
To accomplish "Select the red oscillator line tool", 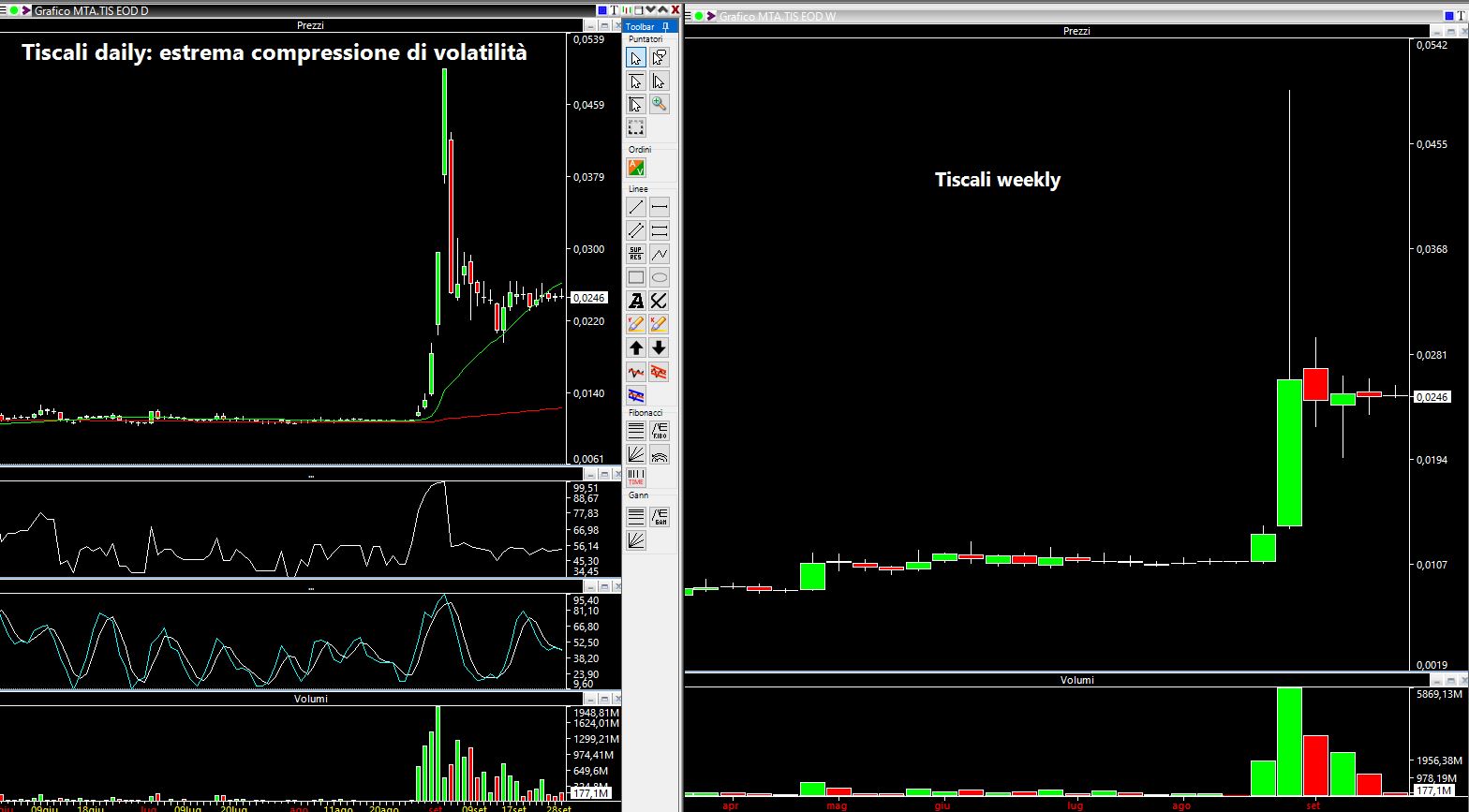I will point(636,372).
